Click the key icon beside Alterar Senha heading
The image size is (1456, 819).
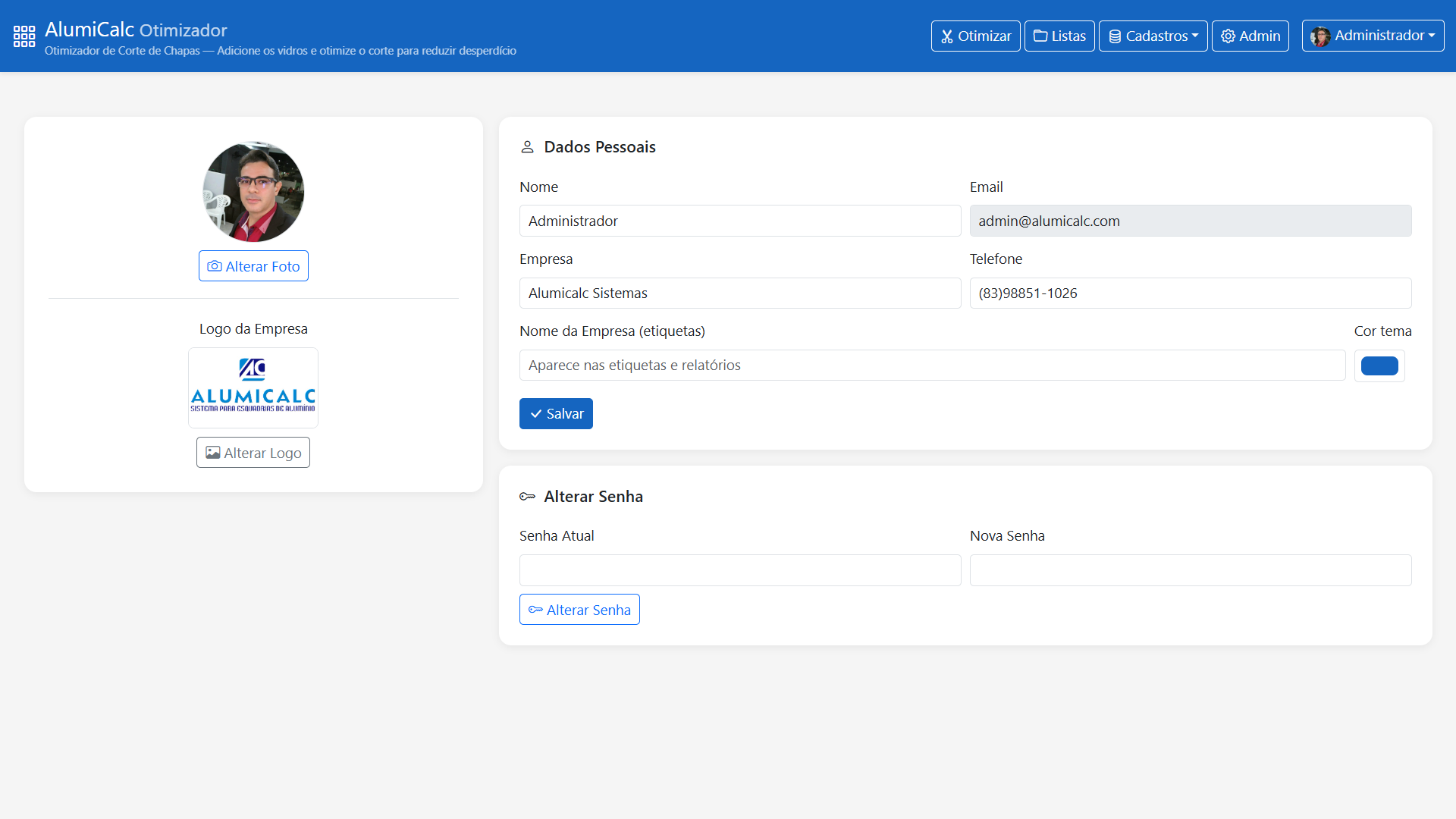coord(527,497)
